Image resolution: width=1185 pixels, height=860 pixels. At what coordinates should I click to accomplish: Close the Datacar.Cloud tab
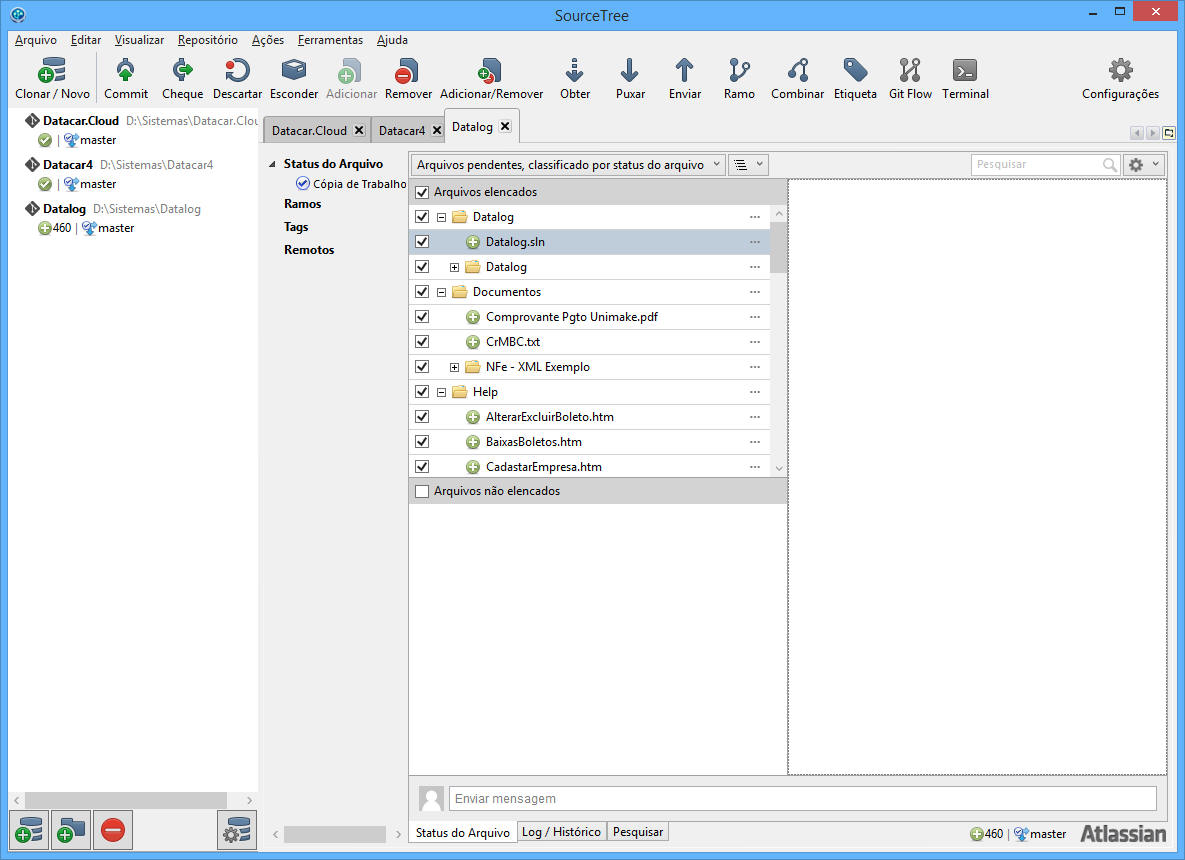pyautogui.click(x=359, y=130)
